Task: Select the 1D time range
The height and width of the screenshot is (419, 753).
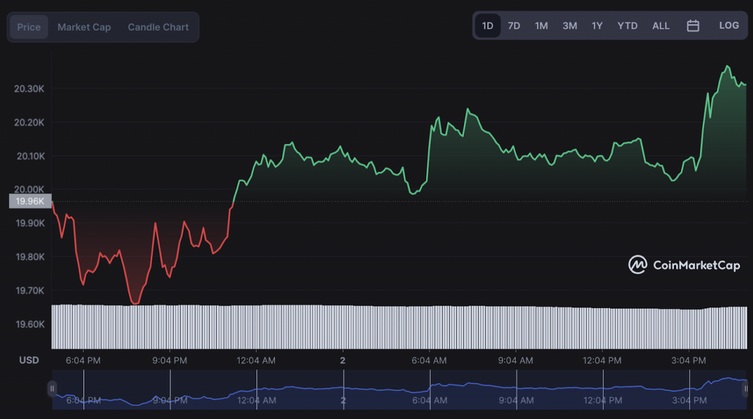Action: [x=487, y=25]
